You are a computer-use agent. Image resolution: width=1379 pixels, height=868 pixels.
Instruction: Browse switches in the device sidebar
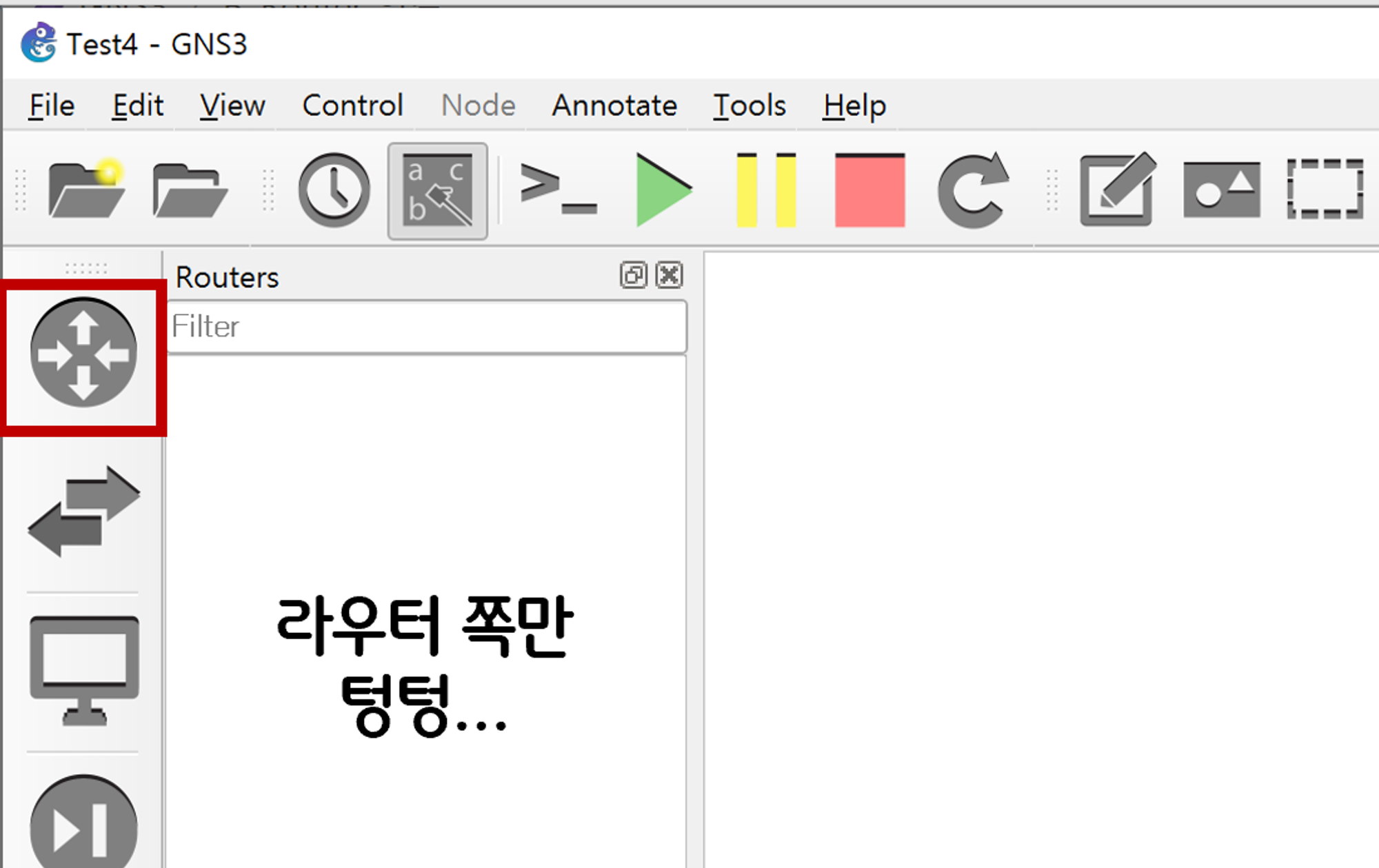(84, 511)
